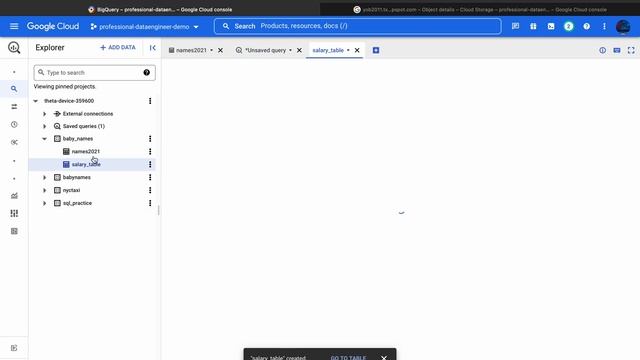This screenshot has width=640, height=360.
Task: Switch to Cloud Storage Object details browser tab
Action: pos(480,9)
